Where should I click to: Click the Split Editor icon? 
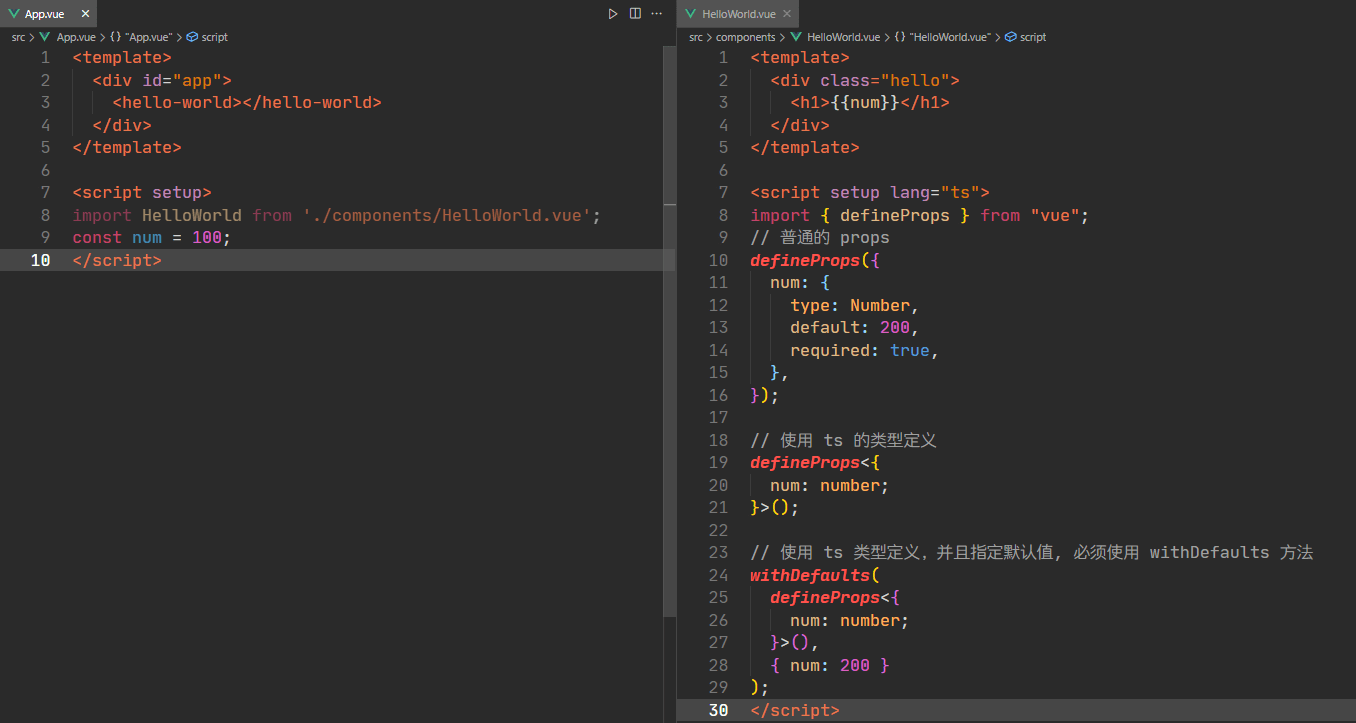point(635,14)
